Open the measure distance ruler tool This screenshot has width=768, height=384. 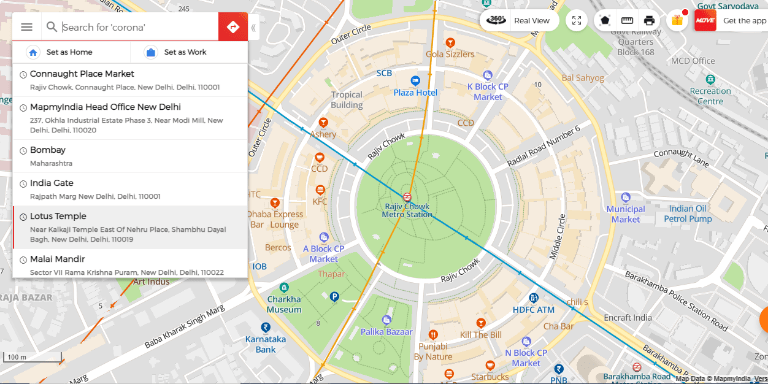coord(627,21)
